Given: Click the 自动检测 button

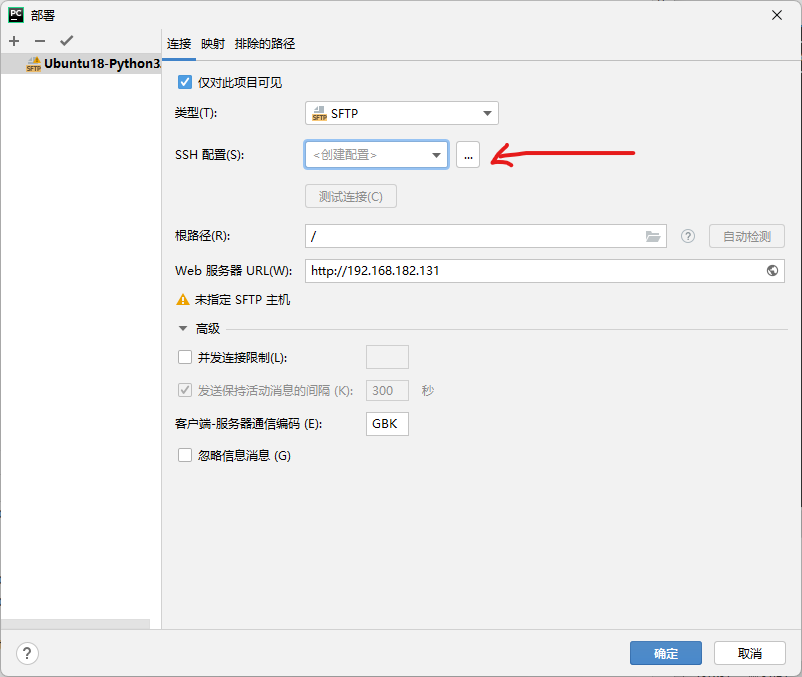Looking at the screenshot, I should [x=747, y=236].
